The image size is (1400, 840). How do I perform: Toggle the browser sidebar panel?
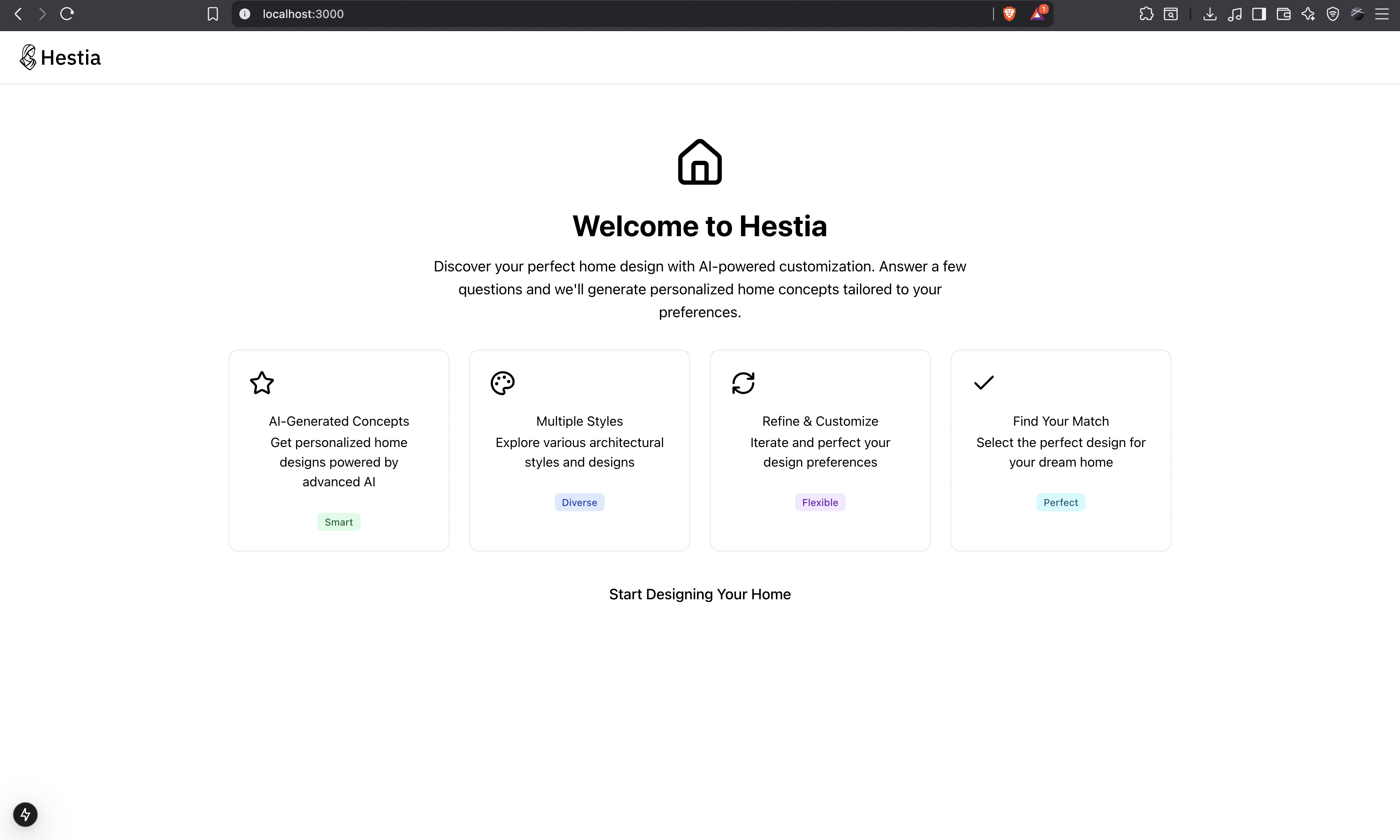click(x=1259, y=14)
